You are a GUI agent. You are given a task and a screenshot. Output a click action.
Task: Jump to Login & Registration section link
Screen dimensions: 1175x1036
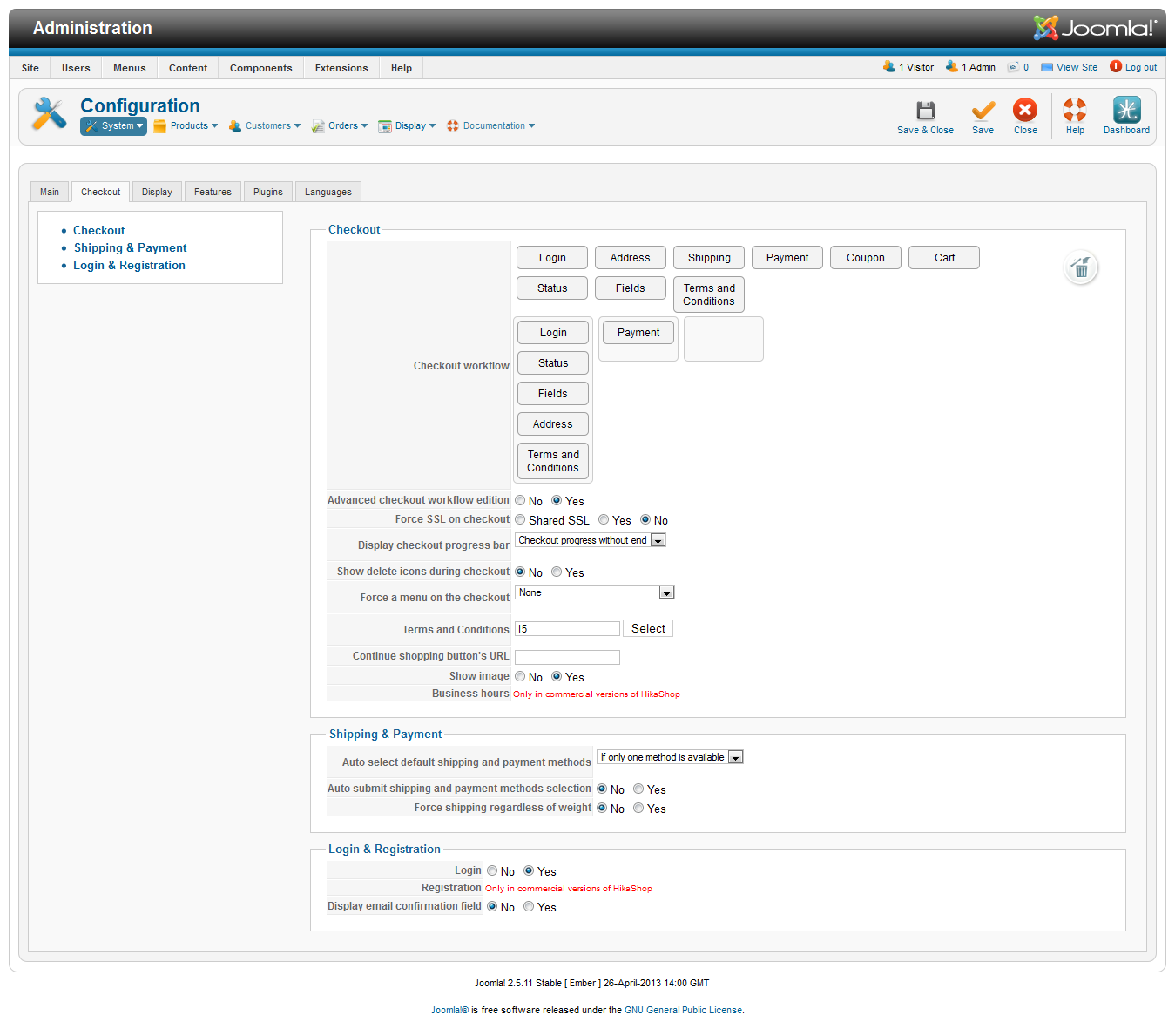129,266
